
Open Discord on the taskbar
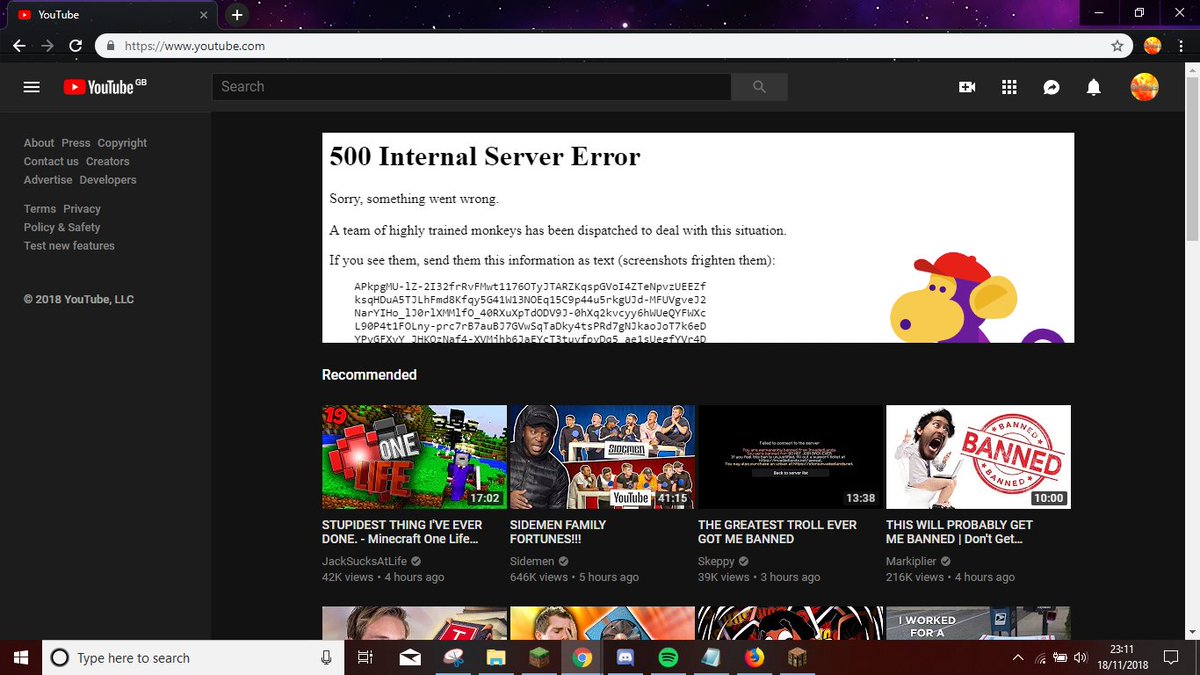[x=625, y=657]
